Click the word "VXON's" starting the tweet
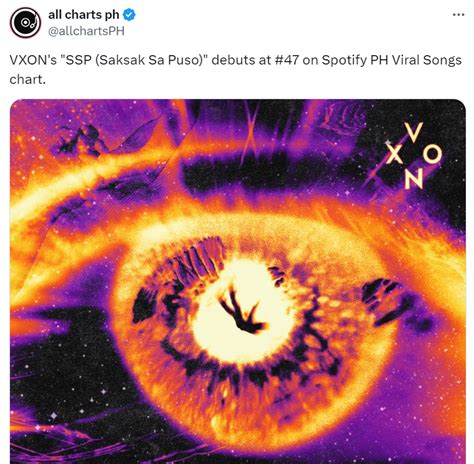This screenshot has height=464, width=474. 33,60
